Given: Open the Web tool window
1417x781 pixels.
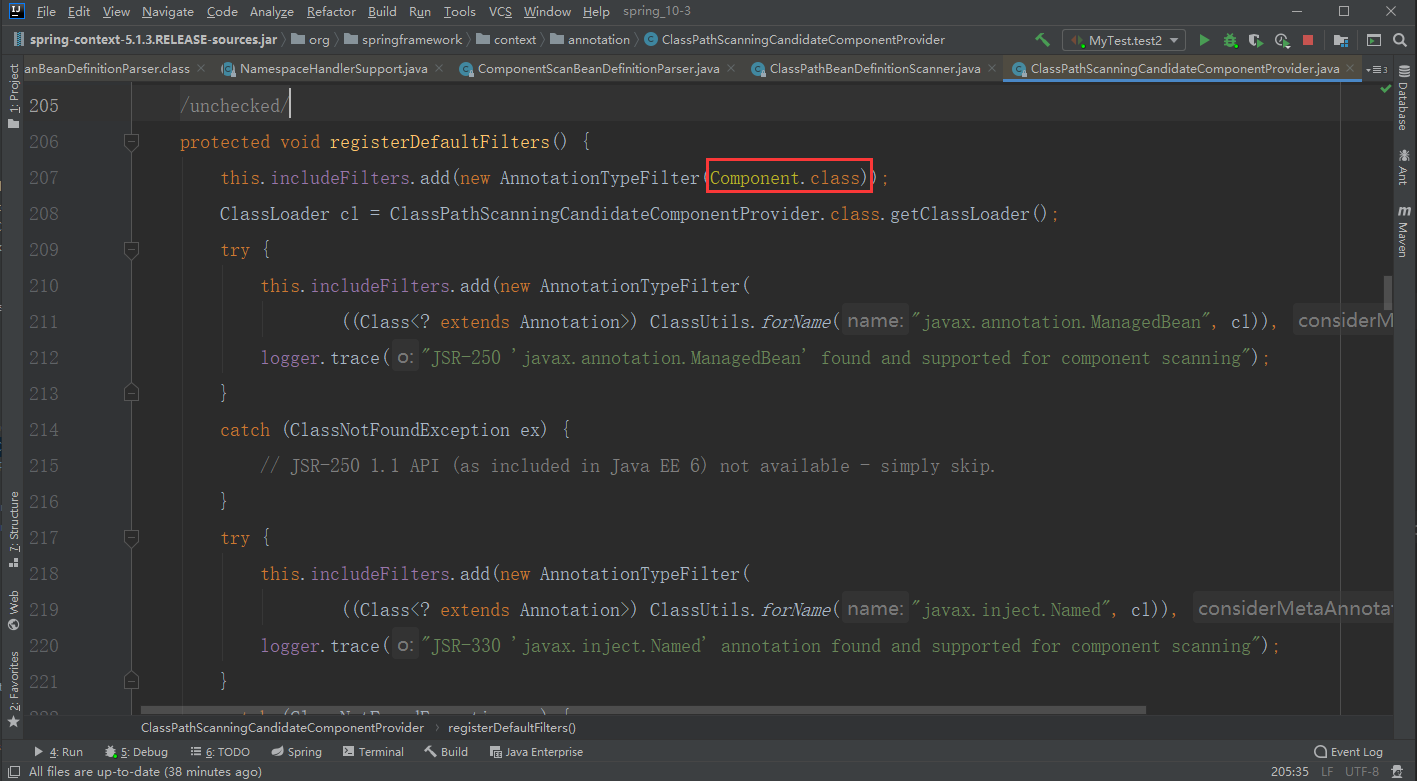Looking at the screenshot, I should [x=13, y=611].
